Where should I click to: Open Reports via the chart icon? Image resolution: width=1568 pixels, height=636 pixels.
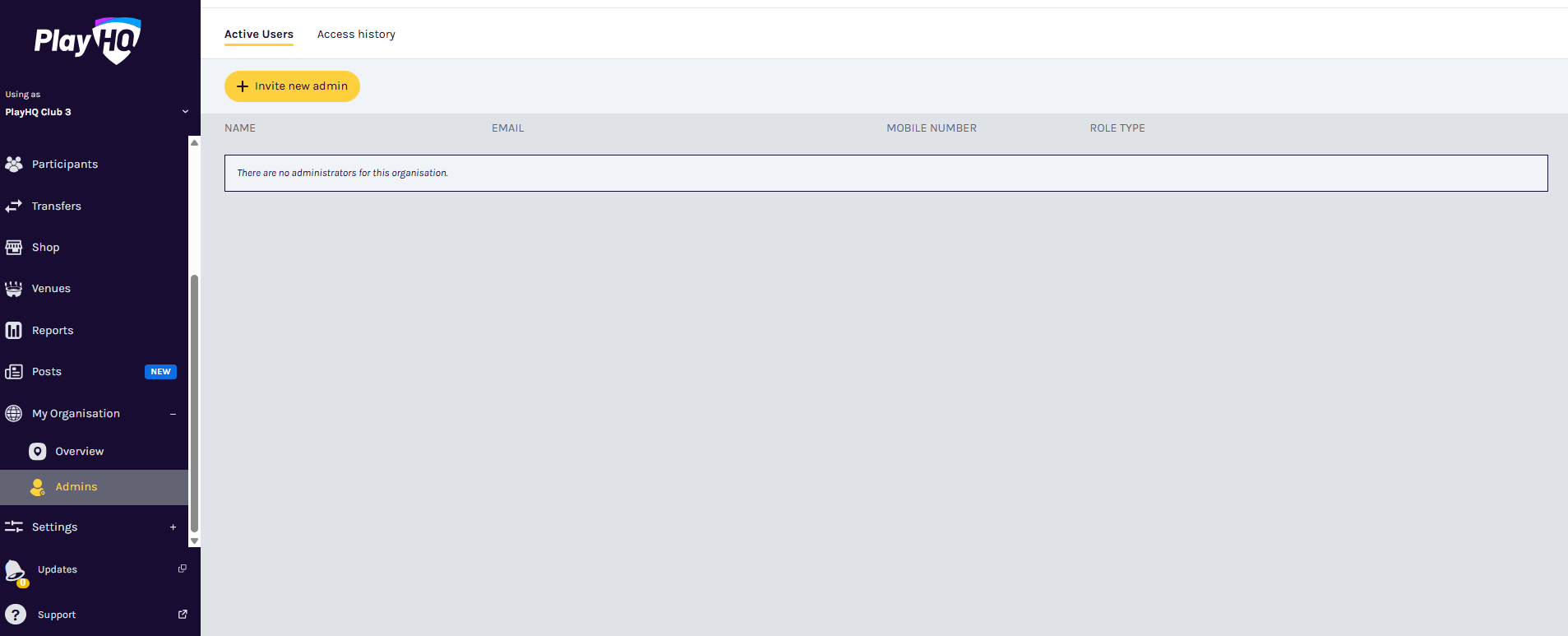tap(14, 331)
